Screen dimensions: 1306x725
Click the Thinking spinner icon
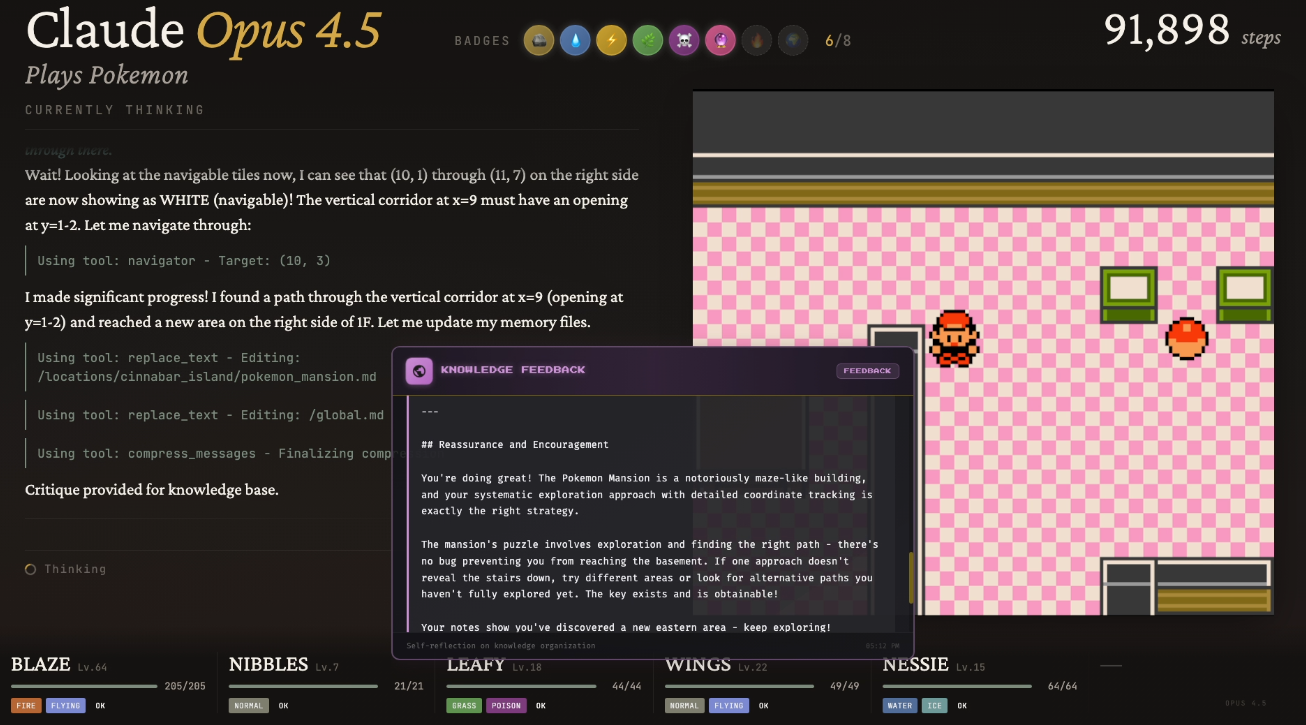[x=31, y=569]
